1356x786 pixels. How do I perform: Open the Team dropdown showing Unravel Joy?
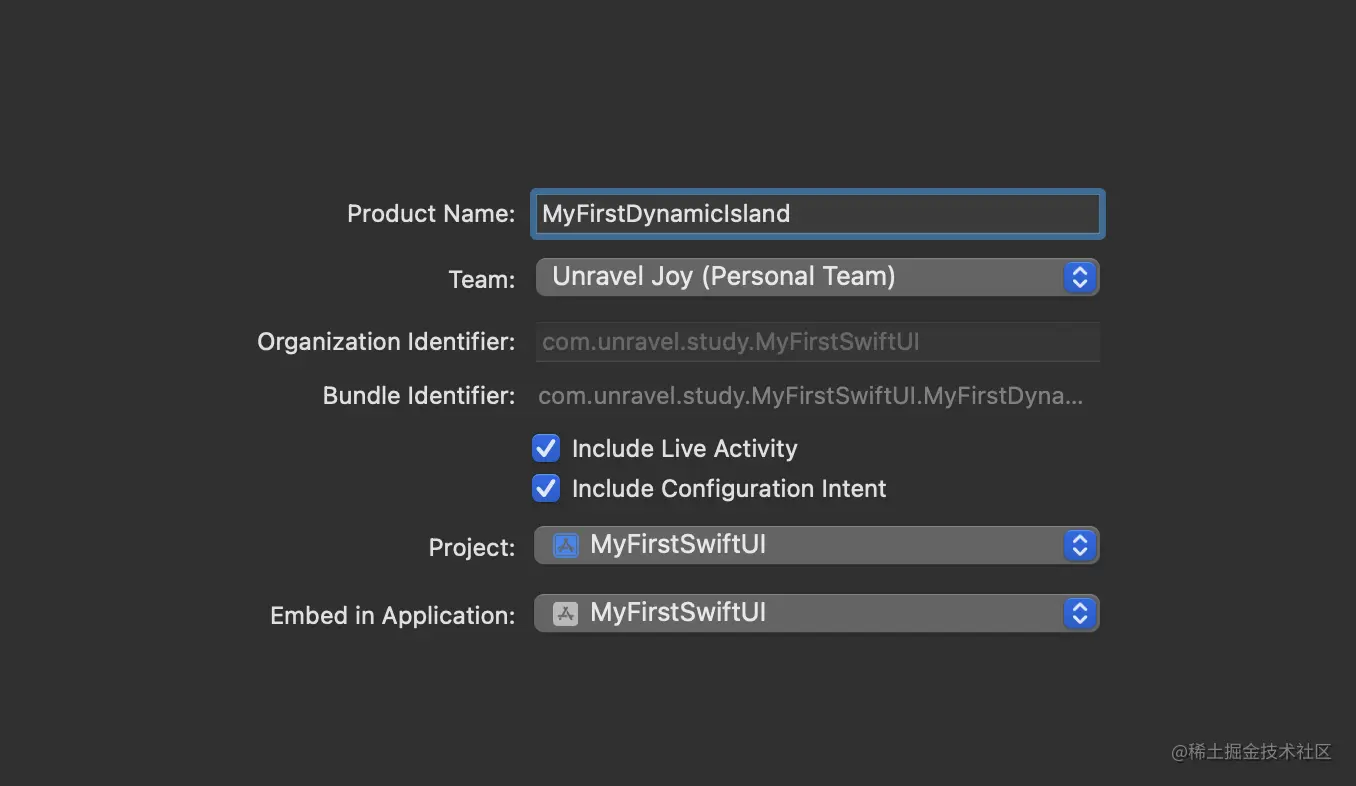tap(800, 277)
